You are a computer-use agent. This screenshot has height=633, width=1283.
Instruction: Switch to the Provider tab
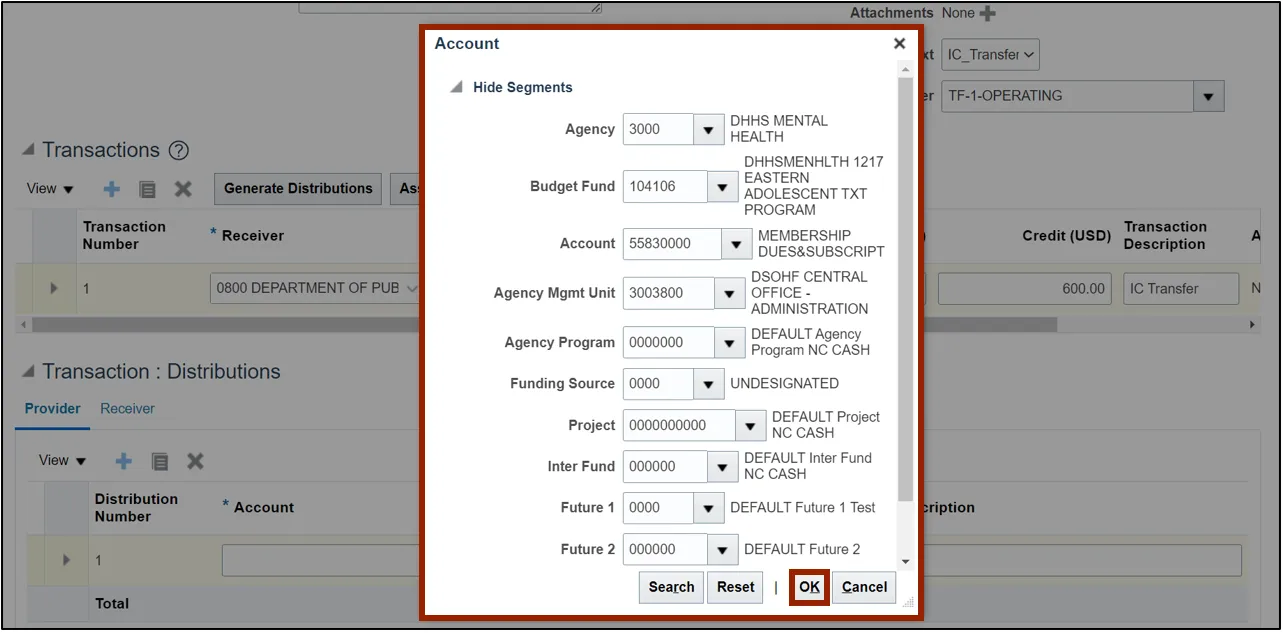[53, 408]
